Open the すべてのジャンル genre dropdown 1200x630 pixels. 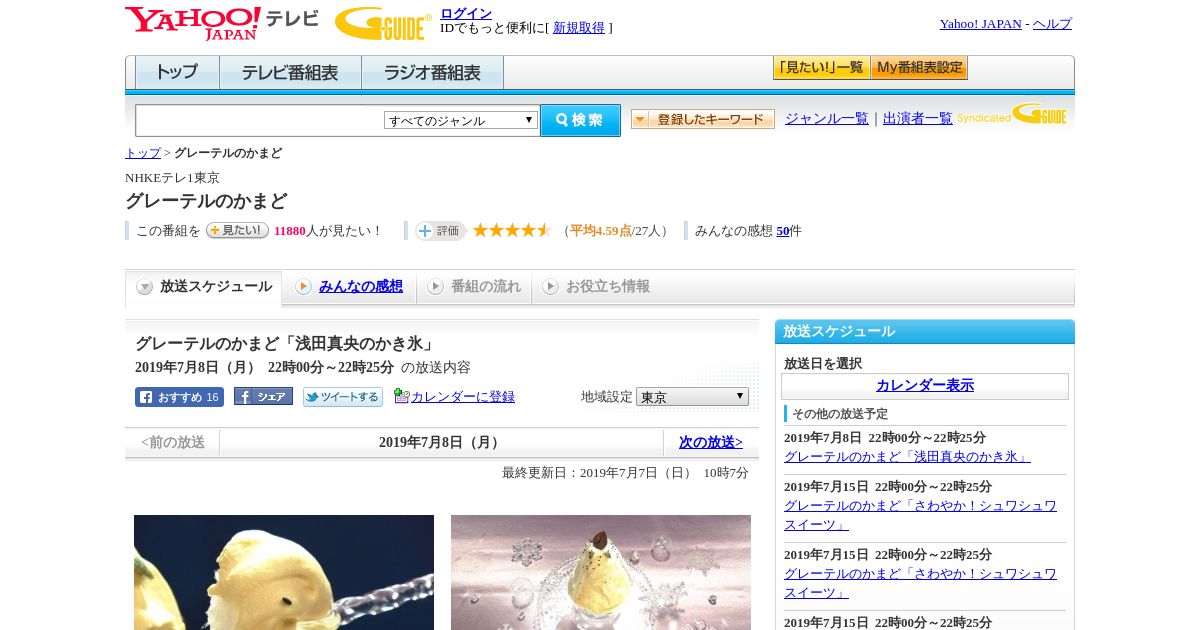coord(461,120)
